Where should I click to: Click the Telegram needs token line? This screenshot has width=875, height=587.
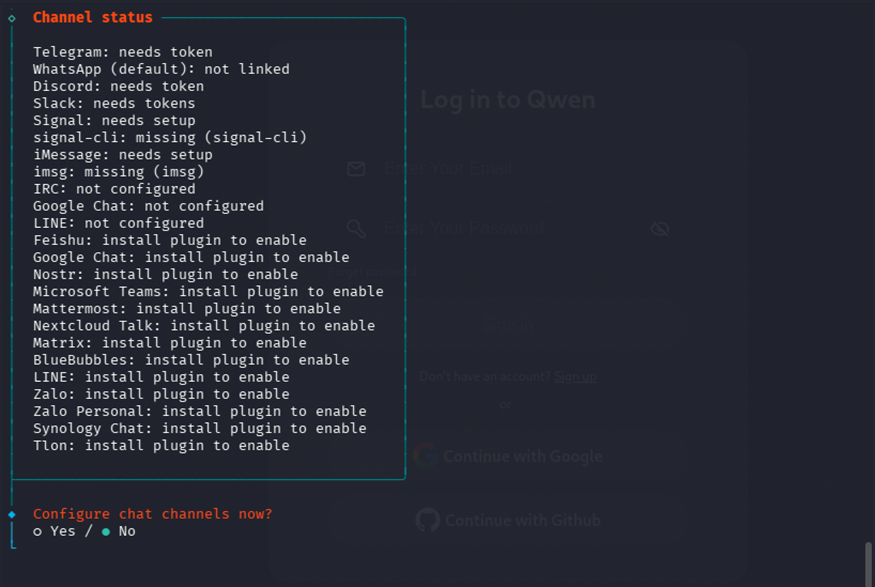pyautogui.click(x=123, y=52)
